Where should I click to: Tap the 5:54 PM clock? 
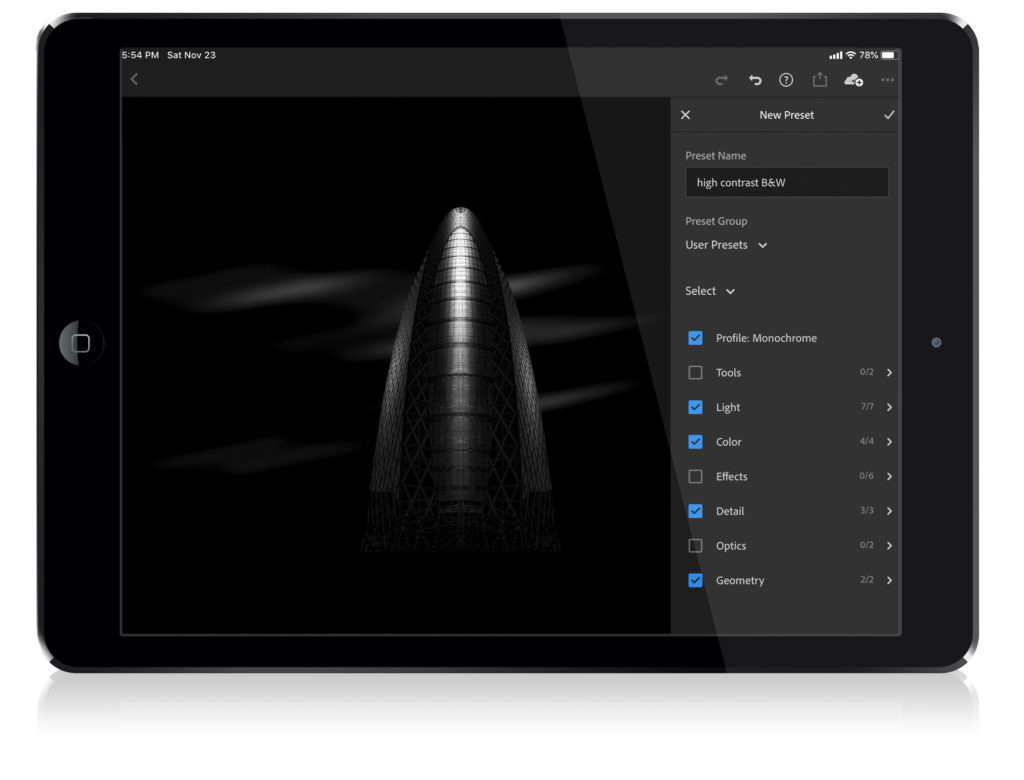[x=140, y=55]
